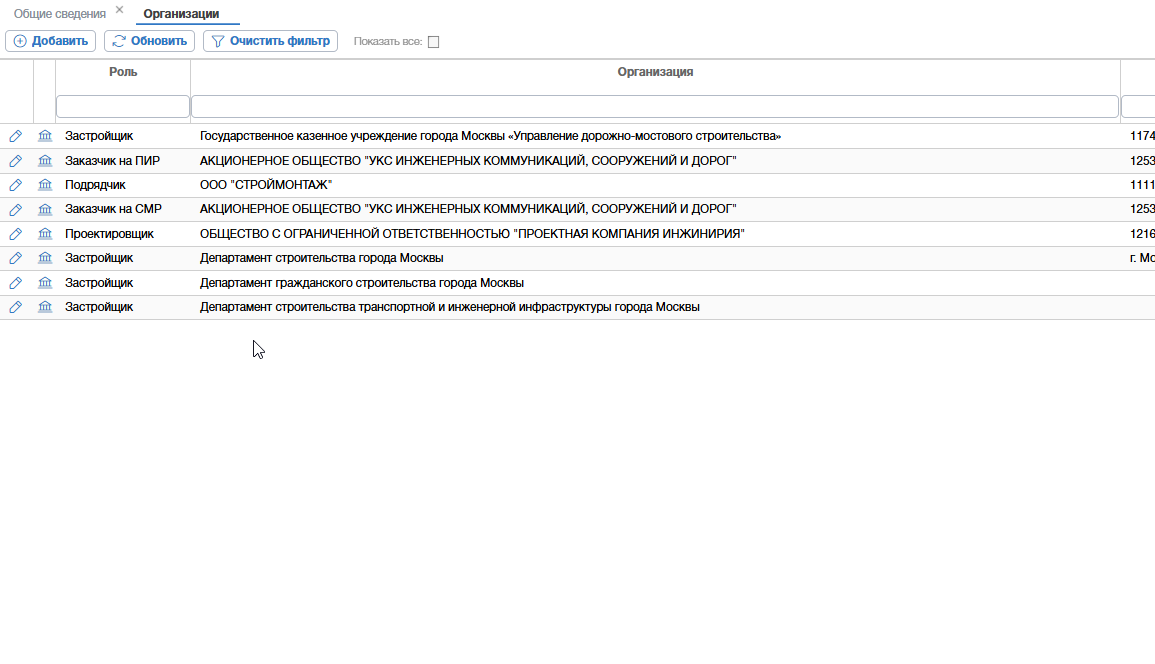The image size is (1155, 664).
Task: Click the Очистить фильтр button
Action: pos(270,41)
